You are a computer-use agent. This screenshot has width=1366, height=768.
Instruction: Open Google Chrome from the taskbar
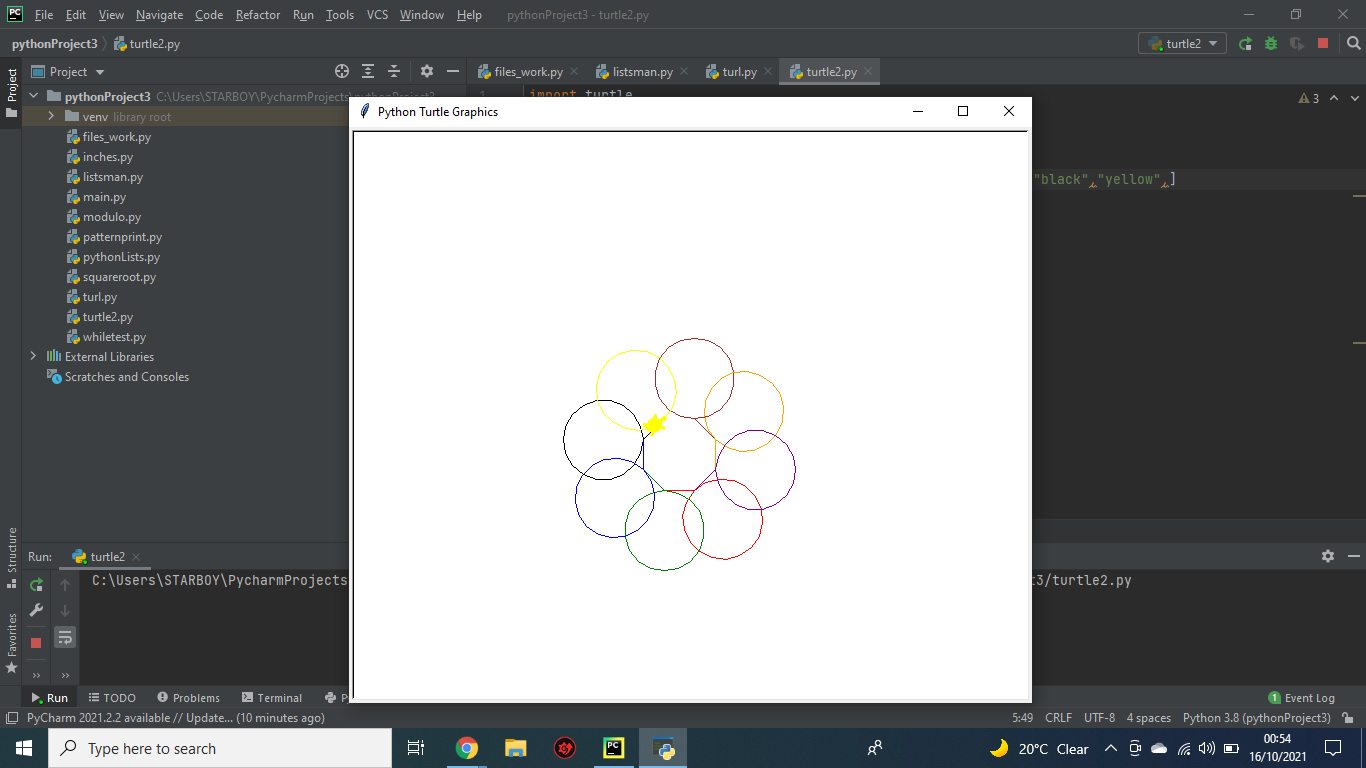pos(466,748)
